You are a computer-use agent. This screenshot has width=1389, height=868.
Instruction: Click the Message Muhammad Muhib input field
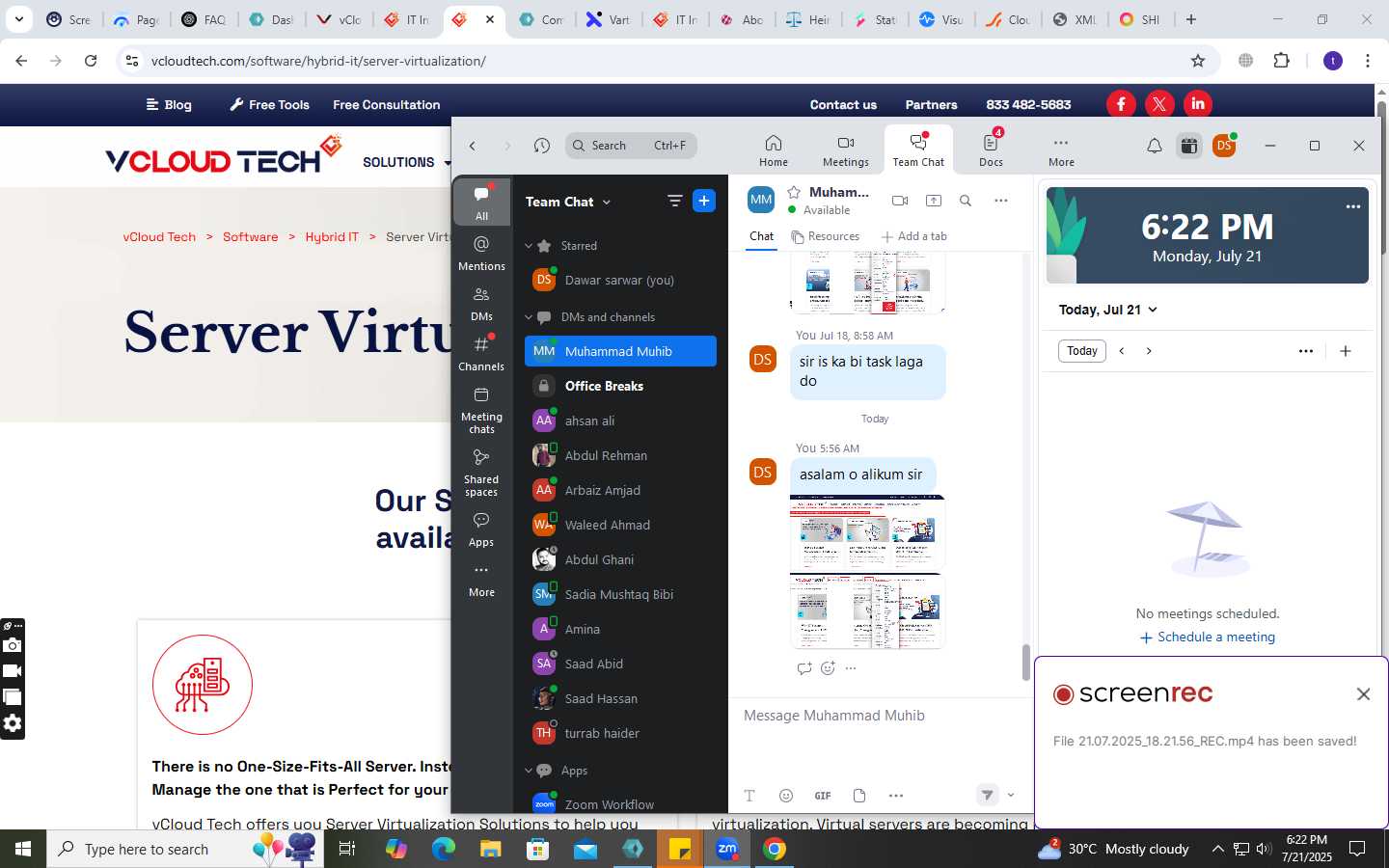coord(880,716)
